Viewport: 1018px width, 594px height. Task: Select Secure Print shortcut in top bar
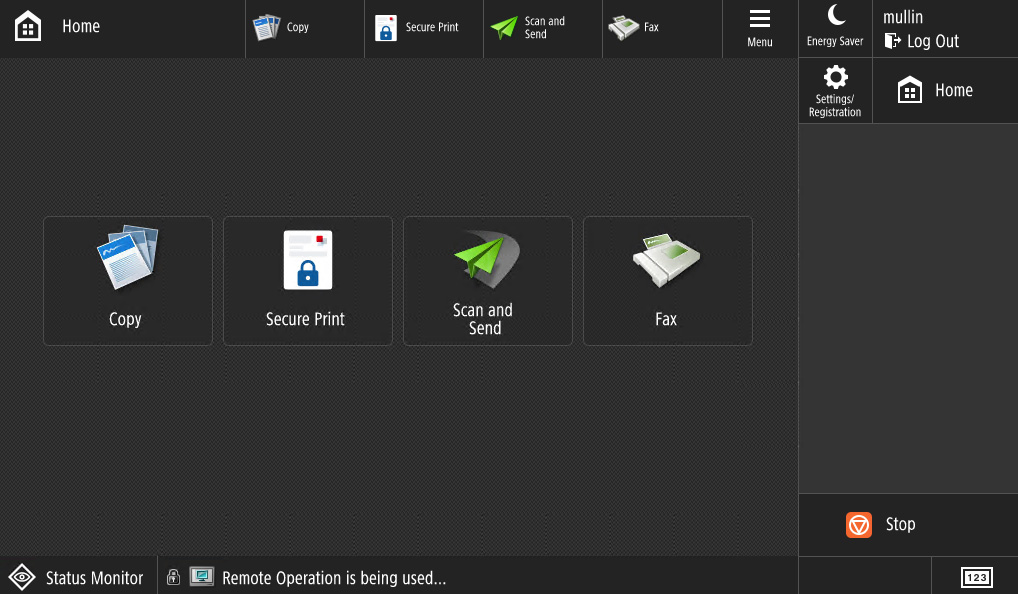coord(424,29)
